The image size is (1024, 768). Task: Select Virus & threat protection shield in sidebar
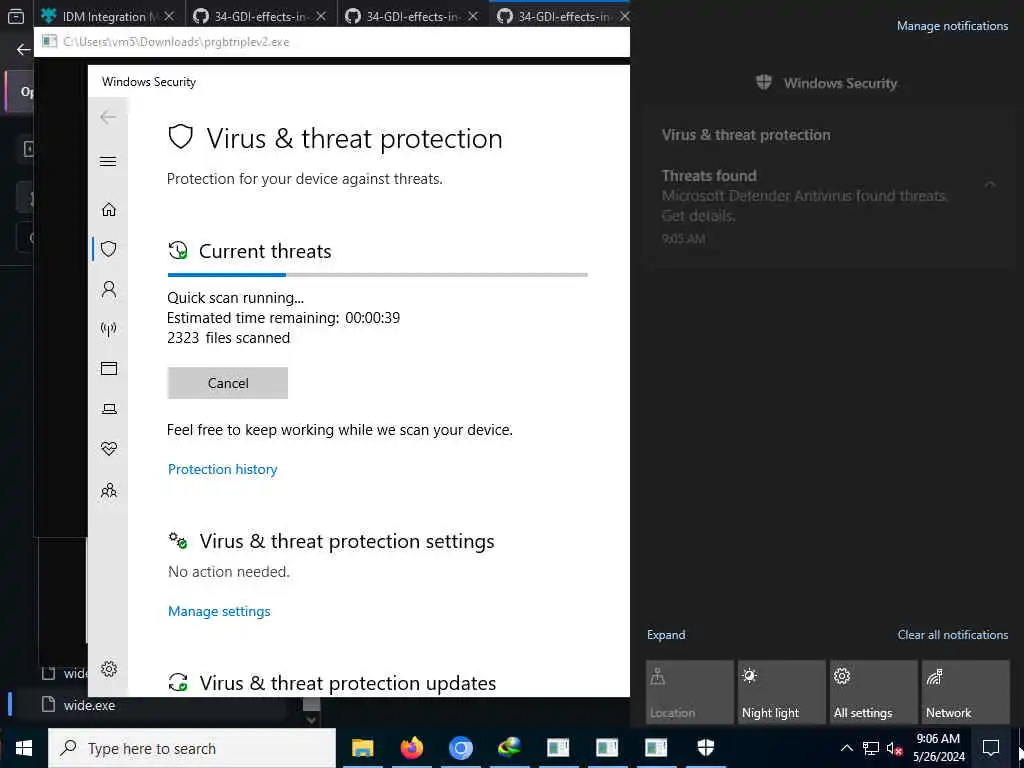[108, 249]
